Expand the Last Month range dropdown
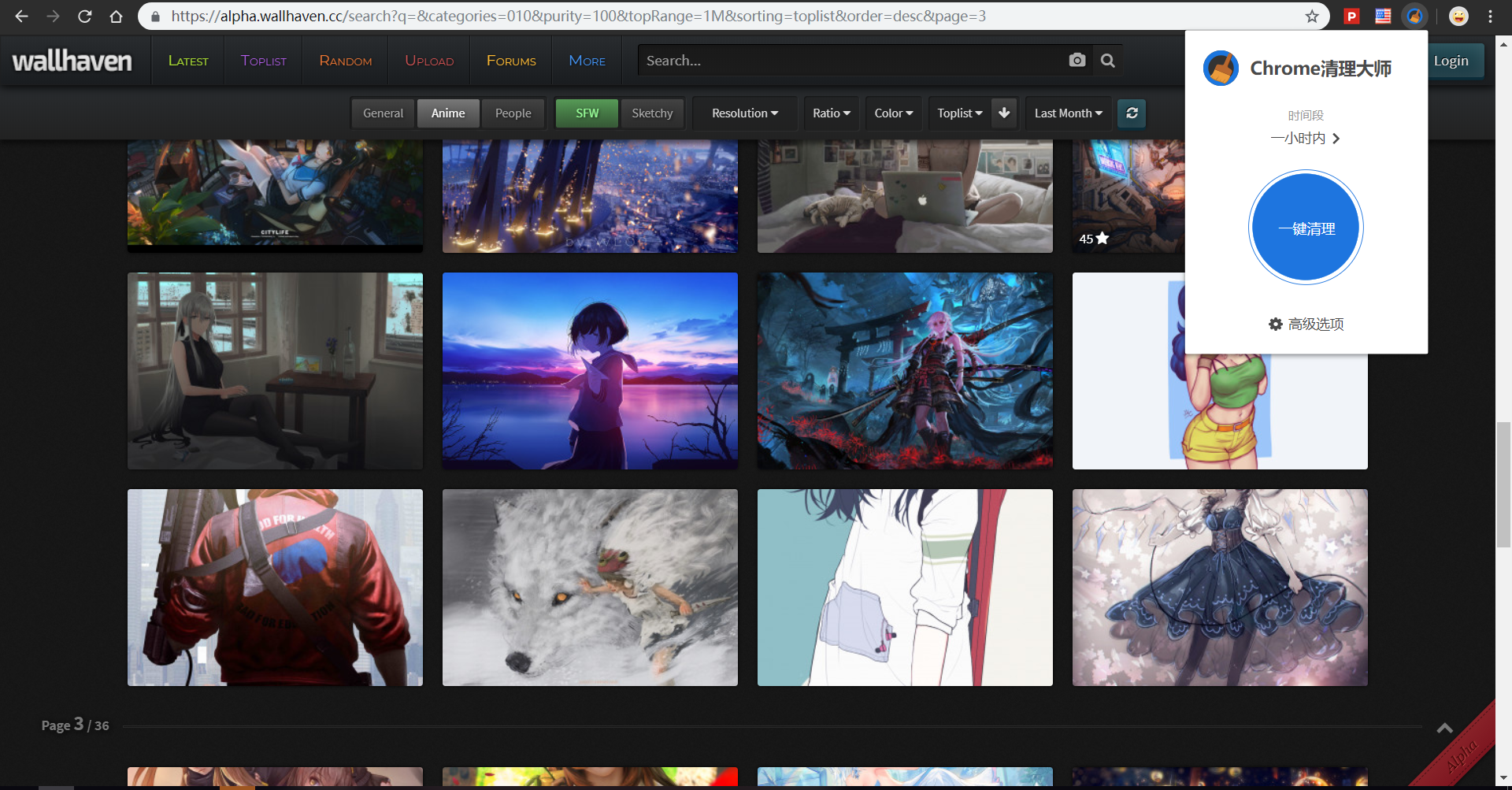The height and width of the screenshot is (790, 1512). click(x=1069, y=113)
